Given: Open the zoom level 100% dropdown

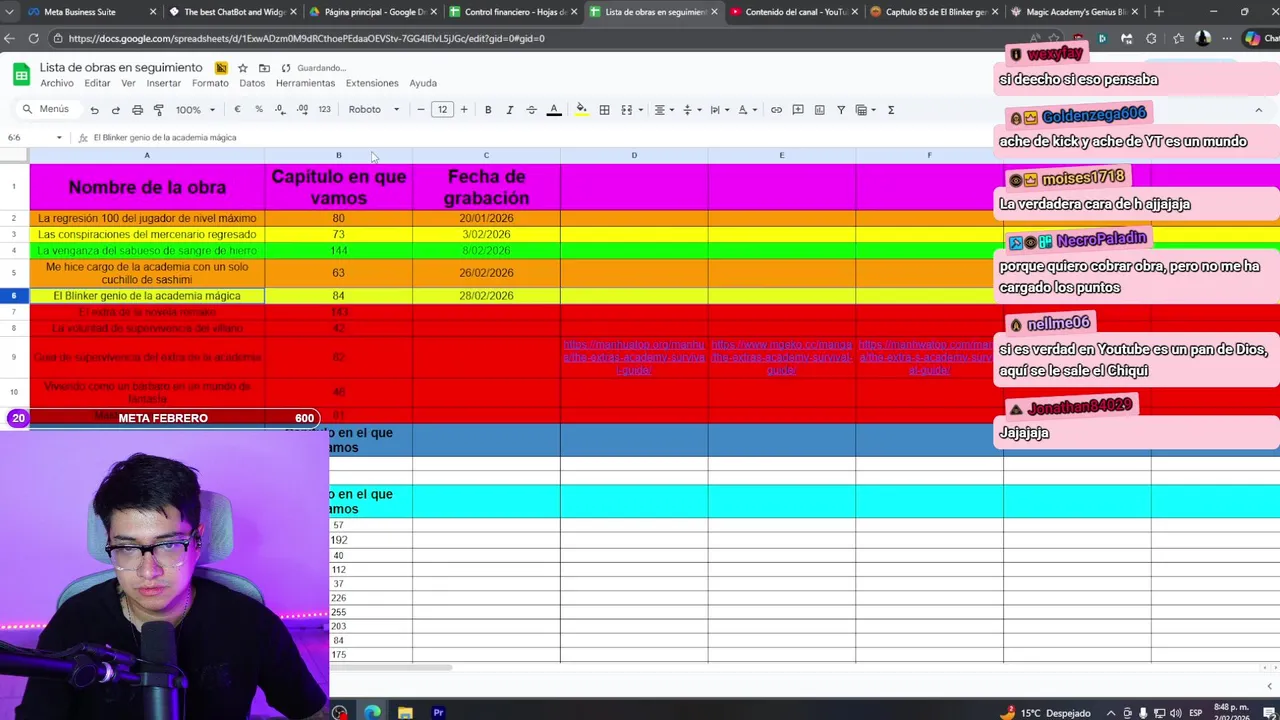Looking at the screenshot, I should (x=195, y=110).
